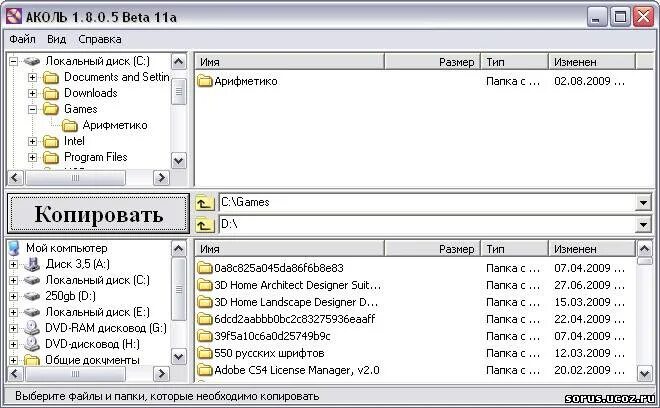Click the Мой компьютер icon

point(14,248)
